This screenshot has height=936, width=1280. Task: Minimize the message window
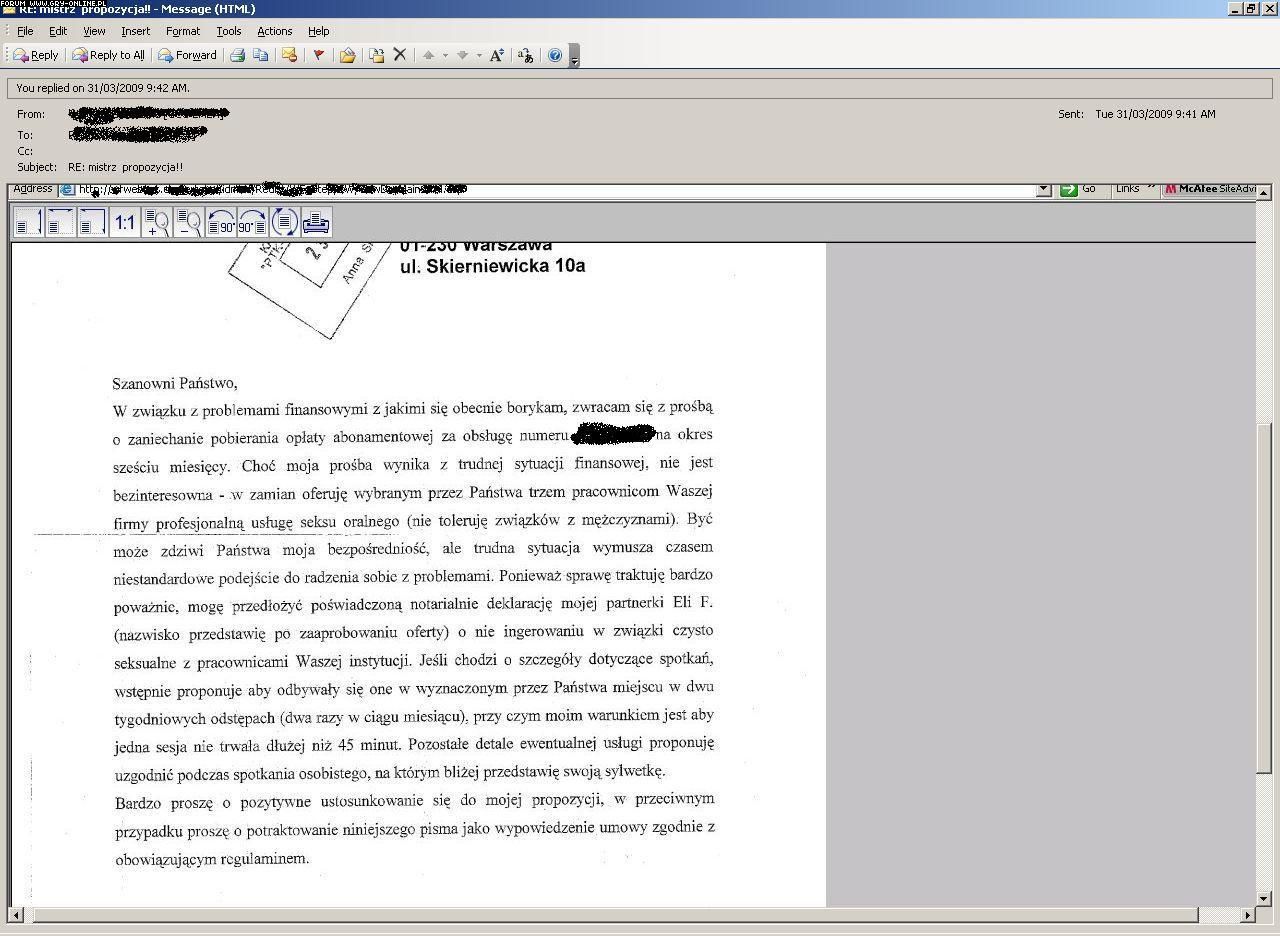(1235, 9)
